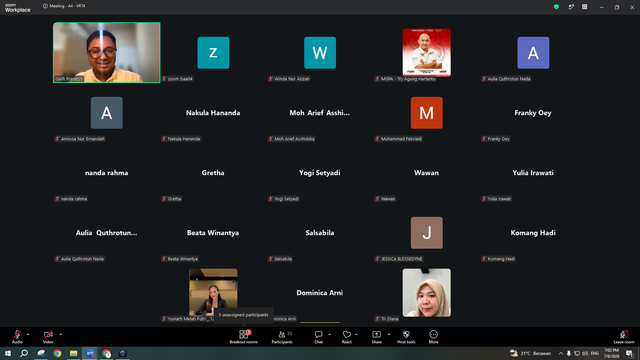
Task: Select JESSICA BLESSEDYNE's J avatar
Action: [x=427, y=233]
